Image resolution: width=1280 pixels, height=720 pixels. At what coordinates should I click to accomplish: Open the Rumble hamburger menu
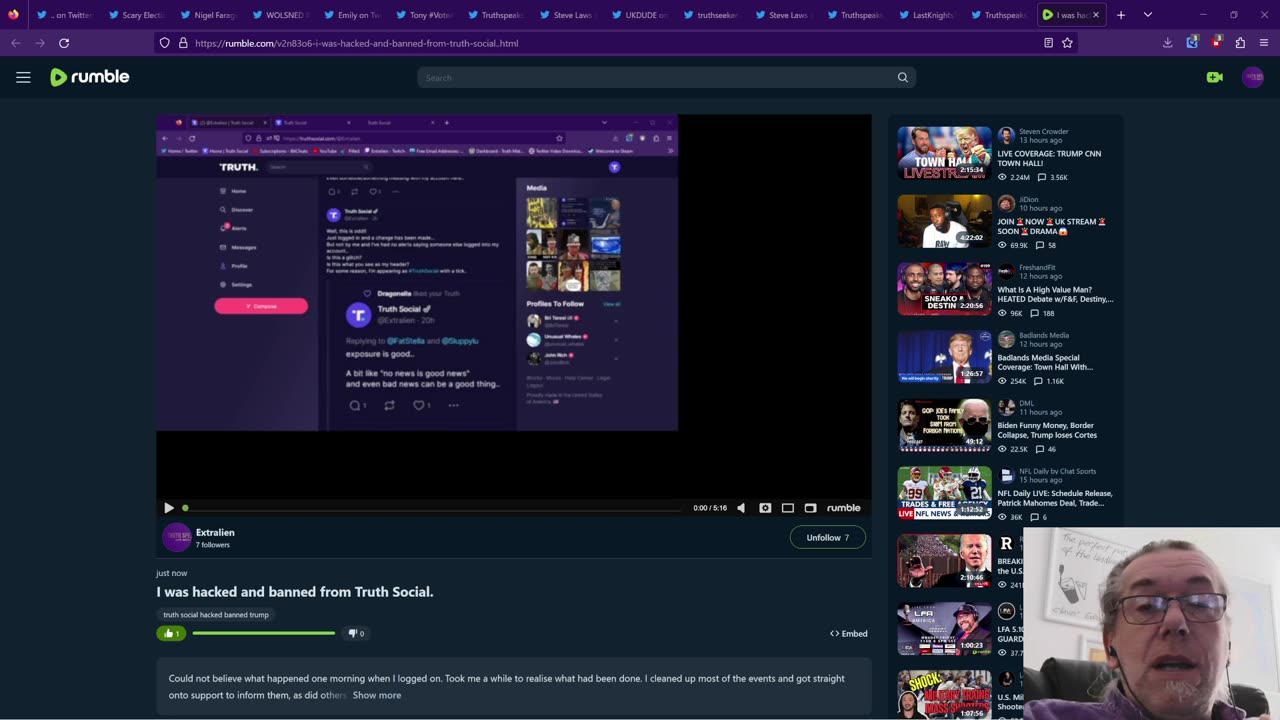point(23,77)
